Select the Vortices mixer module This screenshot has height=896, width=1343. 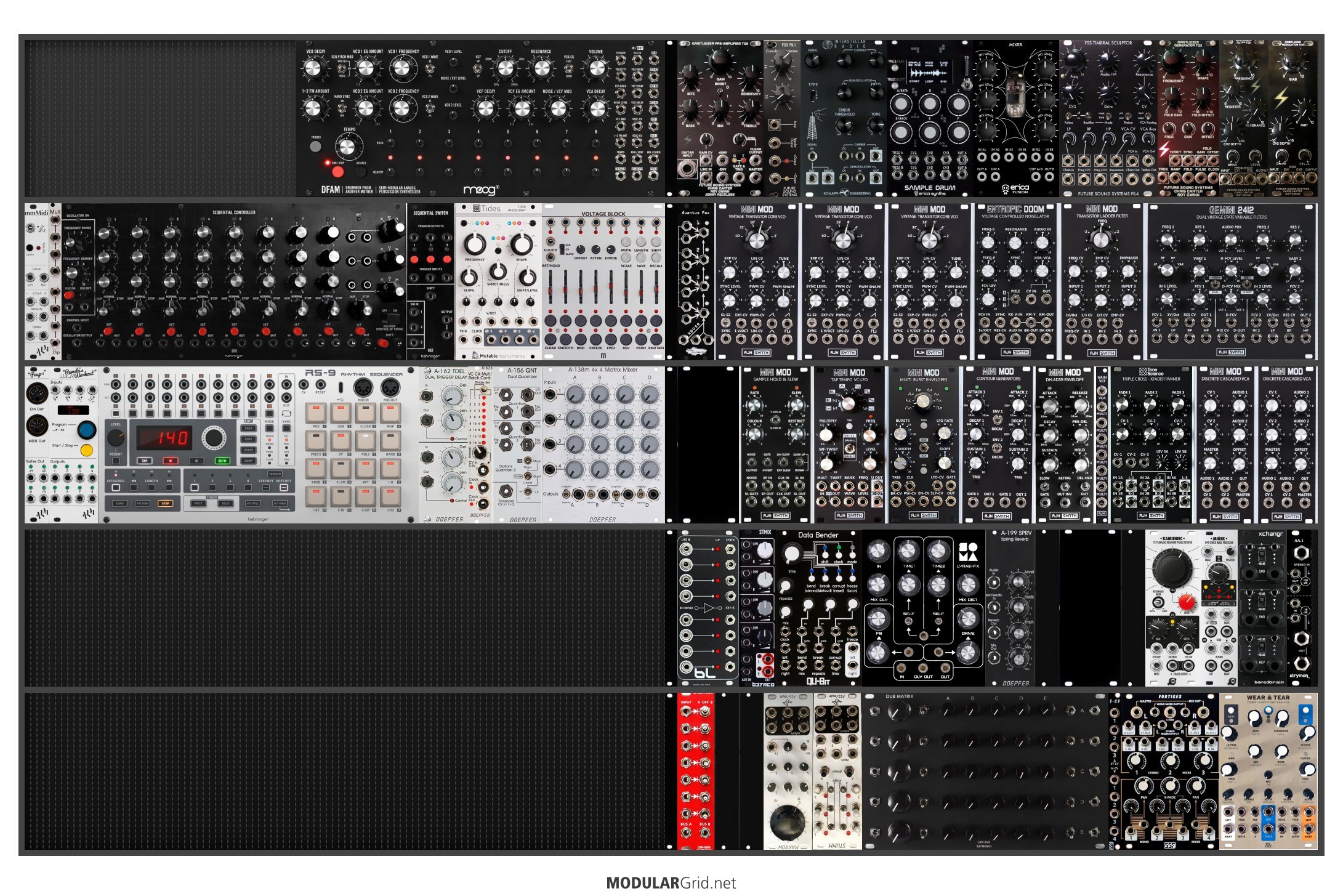(1170, 772)
